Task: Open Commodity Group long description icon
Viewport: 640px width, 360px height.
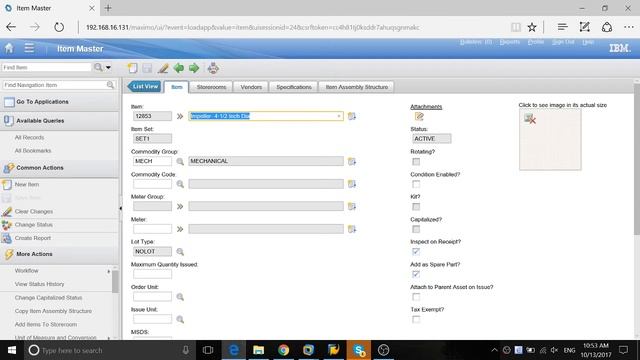Action: [x=351, y=162]
